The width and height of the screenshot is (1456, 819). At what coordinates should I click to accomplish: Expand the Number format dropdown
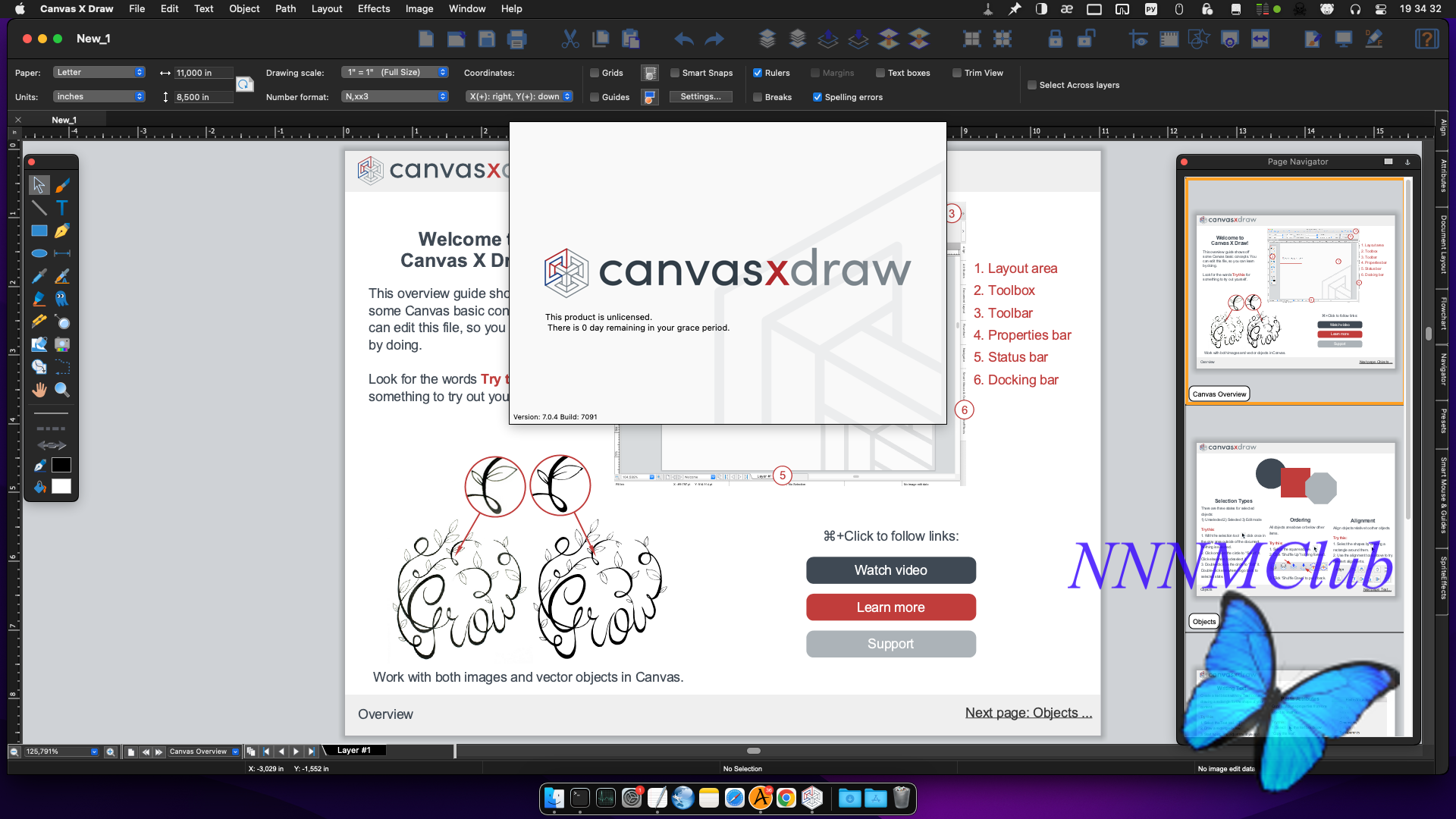coord(394,96)
